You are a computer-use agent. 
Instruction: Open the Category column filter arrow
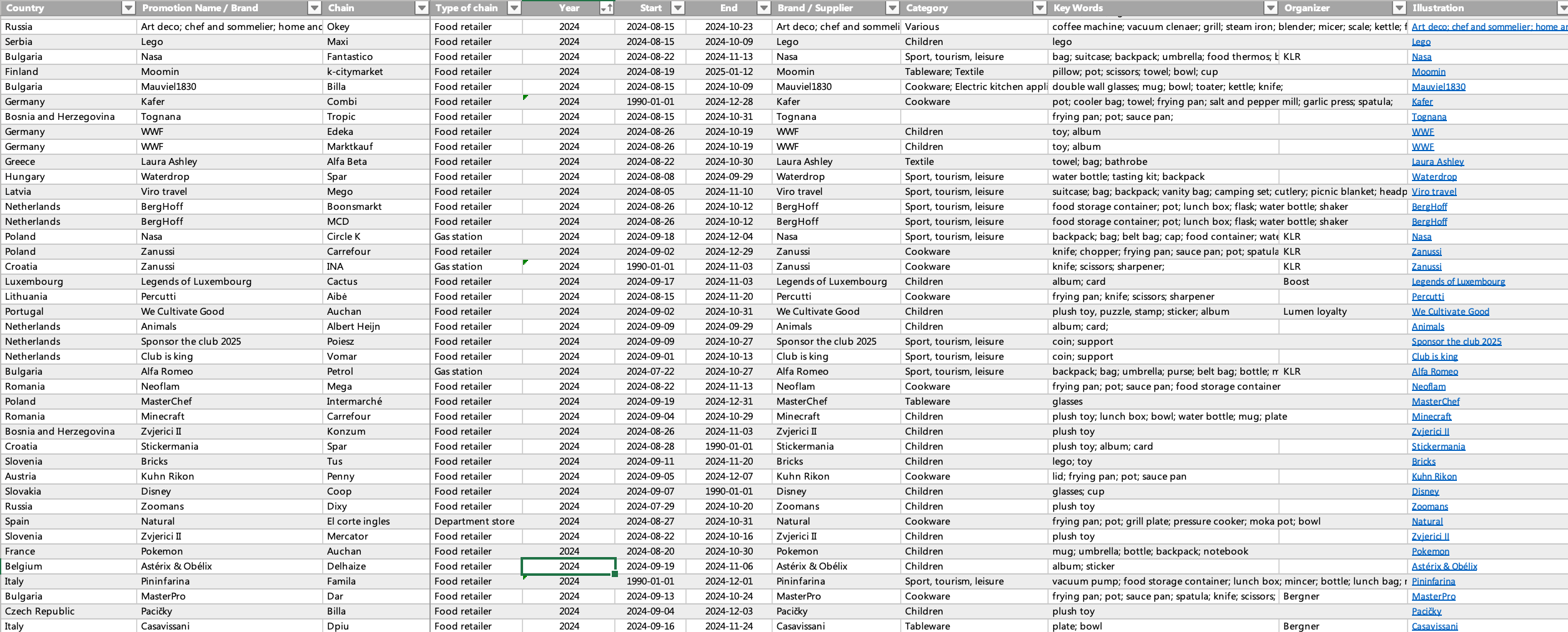1039,8
